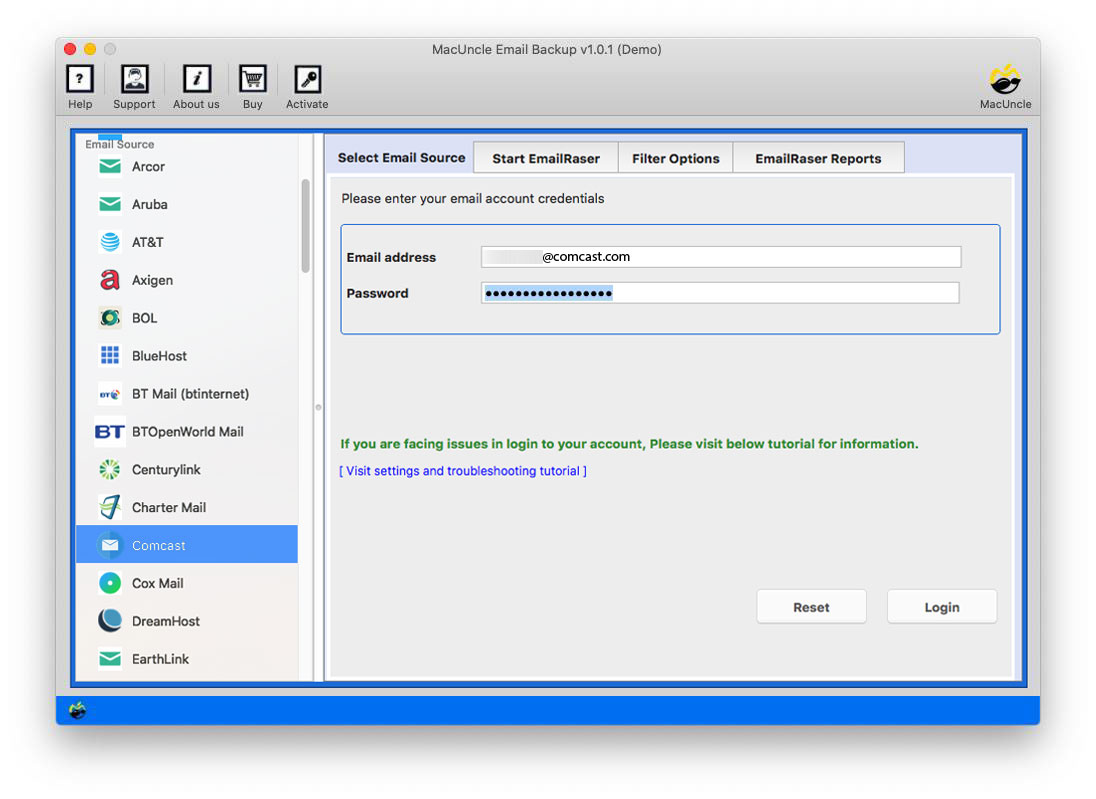Open the EmailRaser Reports tab

click(x=818, y=158)
